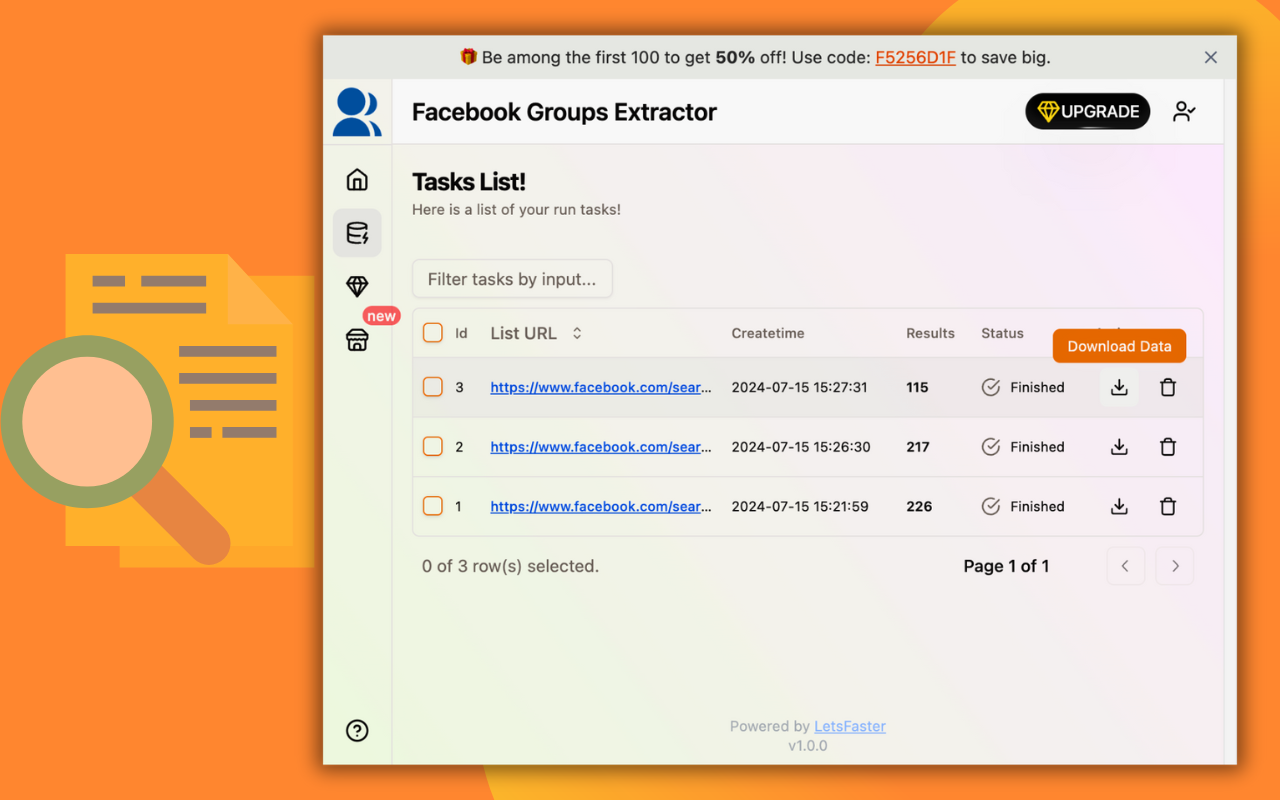Image resolution: width=1280 pixels, height=800 pixels.
Task: Check the box for task 3
Action: [x=433, y=387]
